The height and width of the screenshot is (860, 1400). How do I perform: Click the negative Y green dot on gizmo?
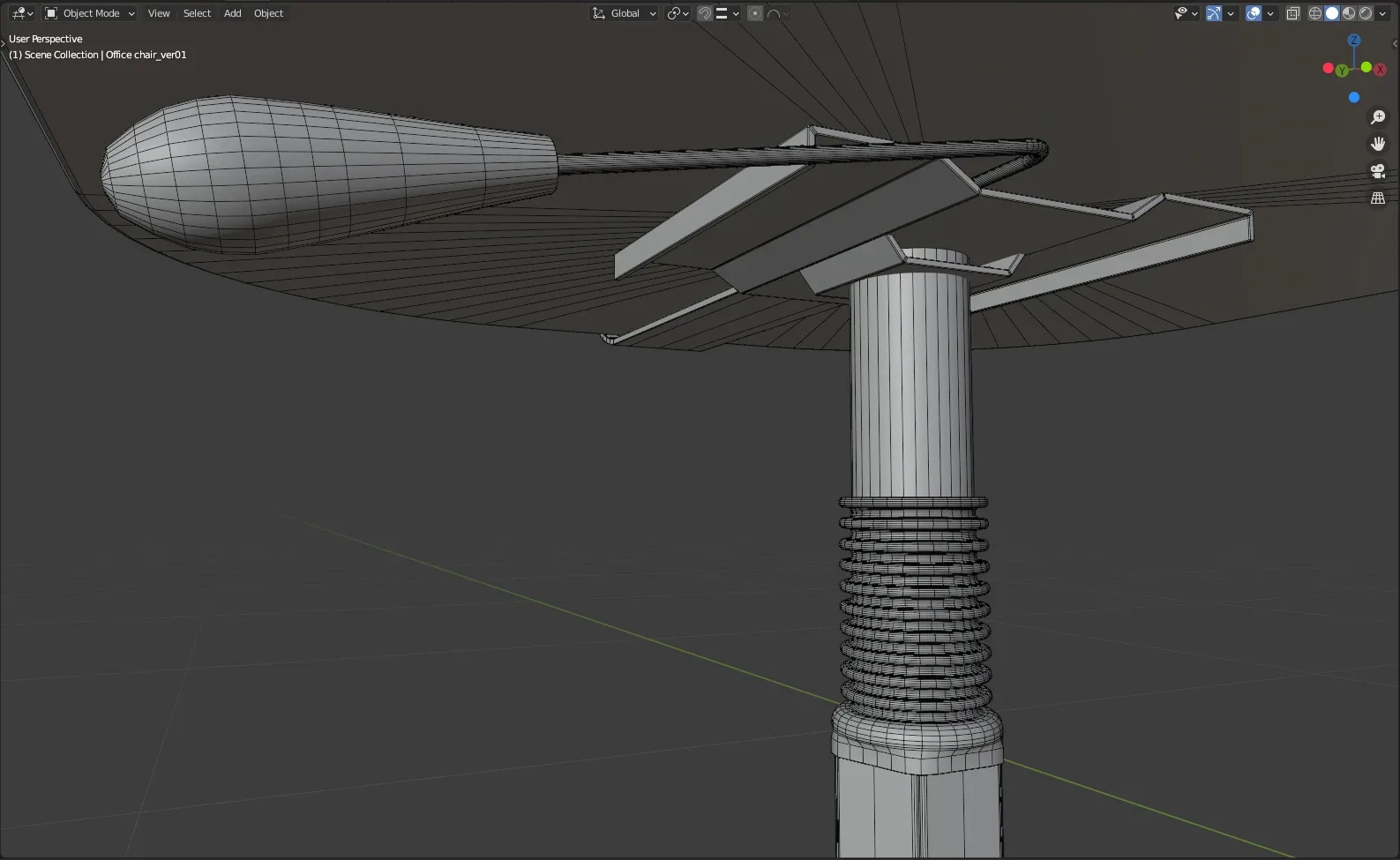click(1366, 67)
